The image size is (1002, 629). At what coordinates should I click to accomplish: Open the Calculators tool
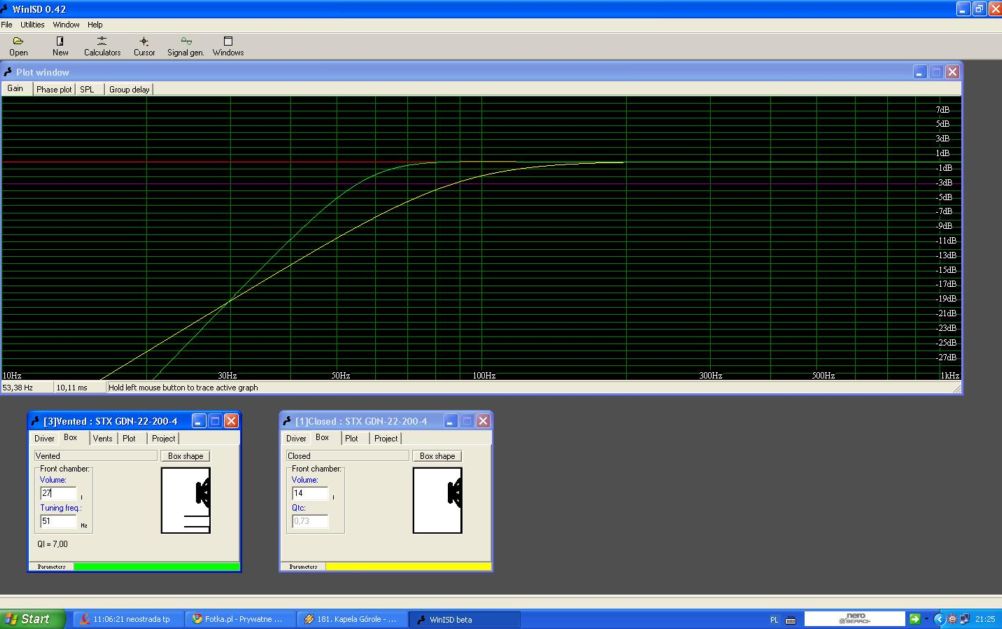[x=102, y=46]
